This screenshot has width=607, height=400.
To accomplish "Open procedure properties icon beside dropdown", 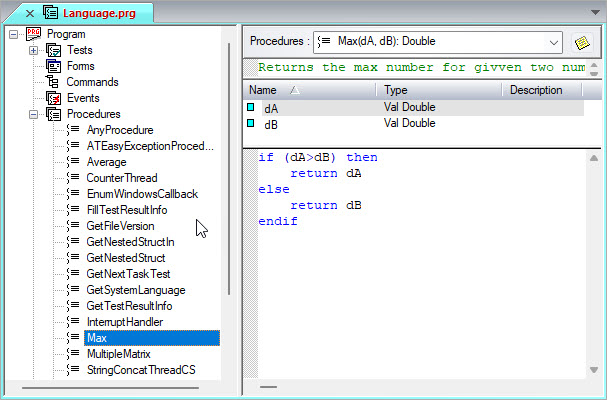I will (582, 42).
